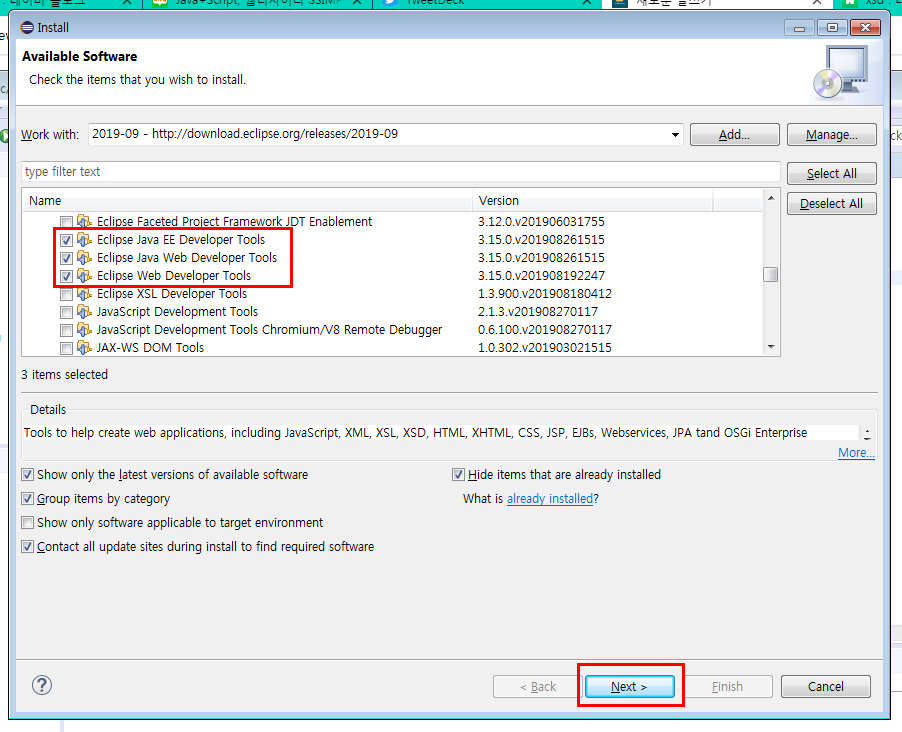The height and width of the screenshot is (732, 902).
Task: Open the More... details link
Action: pyautogui.click(x=856, y=453)
